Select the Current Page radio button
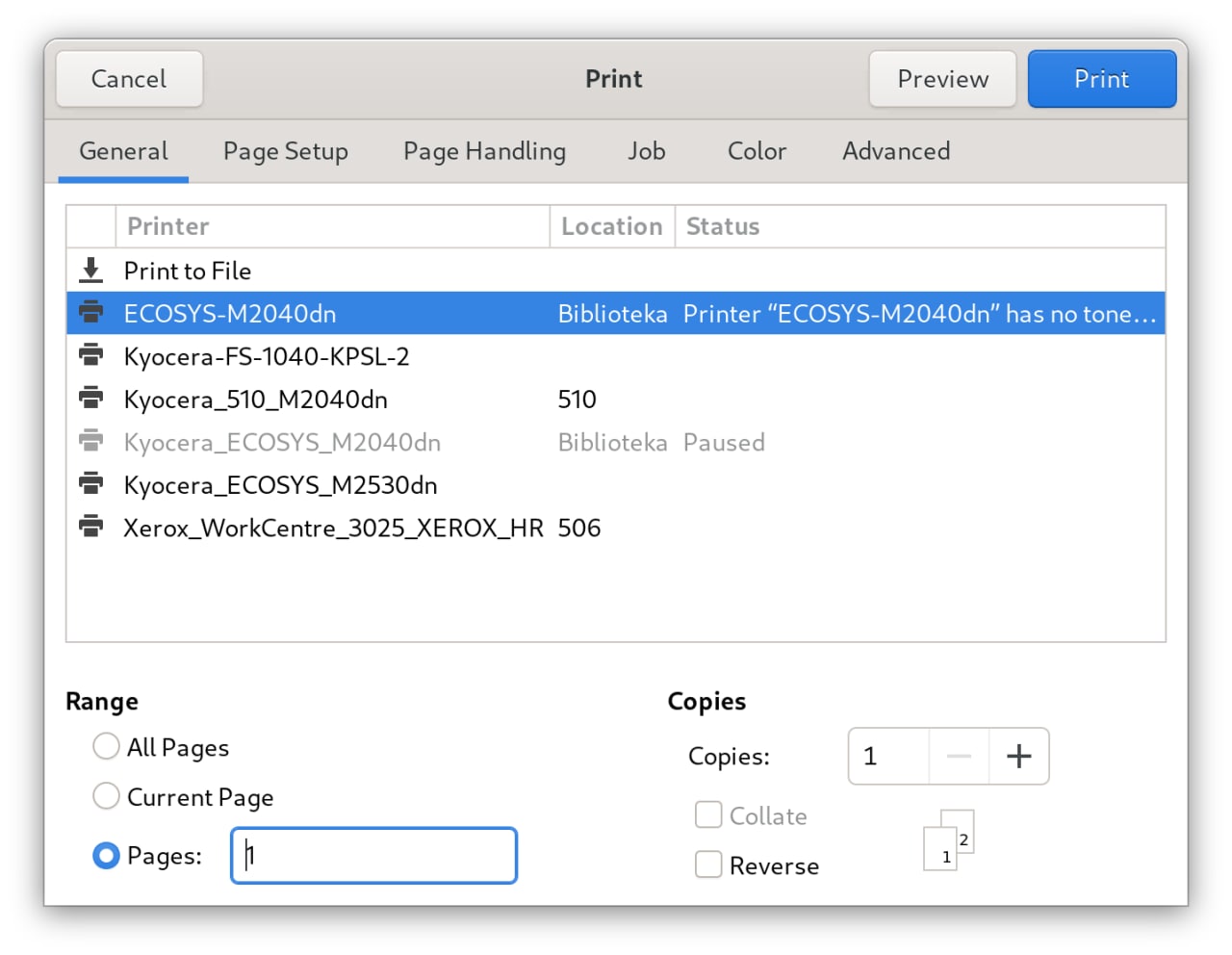Image resolution: width=1232 pixels, height=955 pixels. [x=106, y=796]
